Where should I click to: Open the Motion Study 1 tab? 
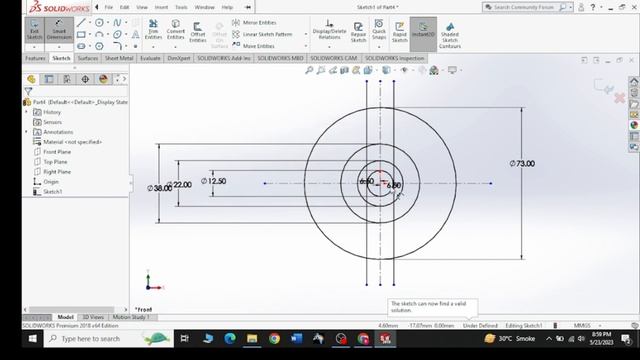pos(131,317)
